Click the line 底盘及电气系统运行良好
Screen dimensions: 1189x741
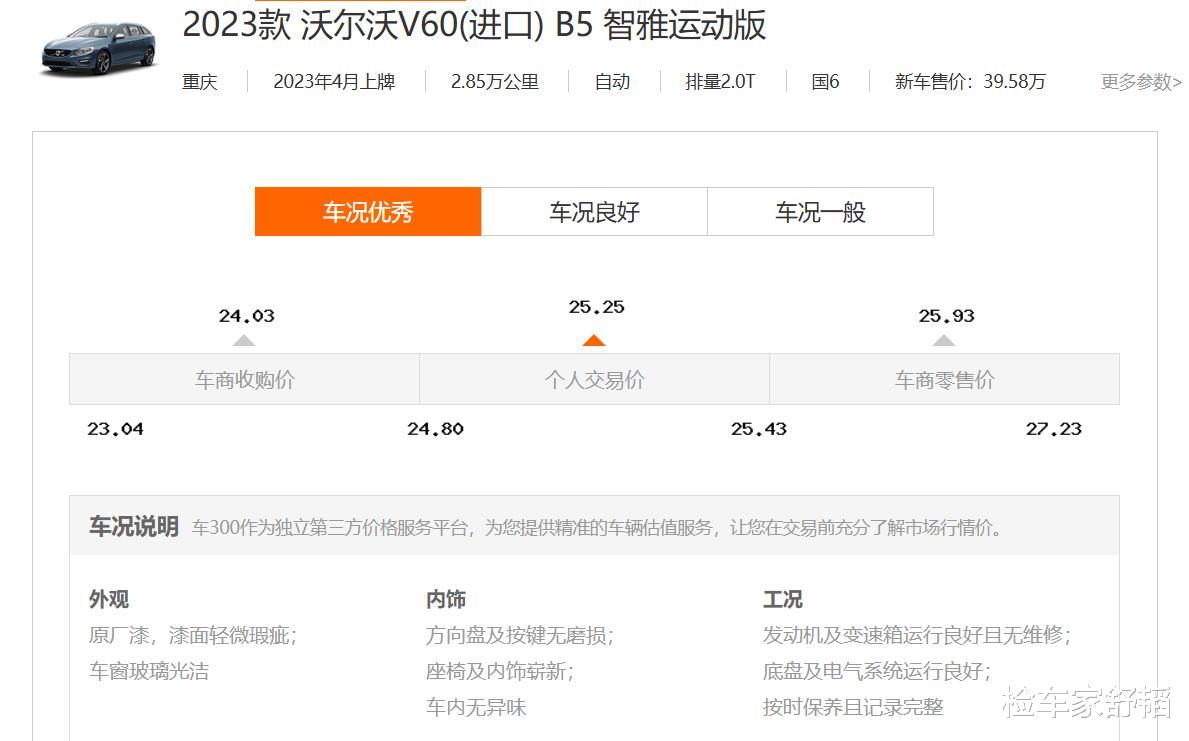pos(877,671)
